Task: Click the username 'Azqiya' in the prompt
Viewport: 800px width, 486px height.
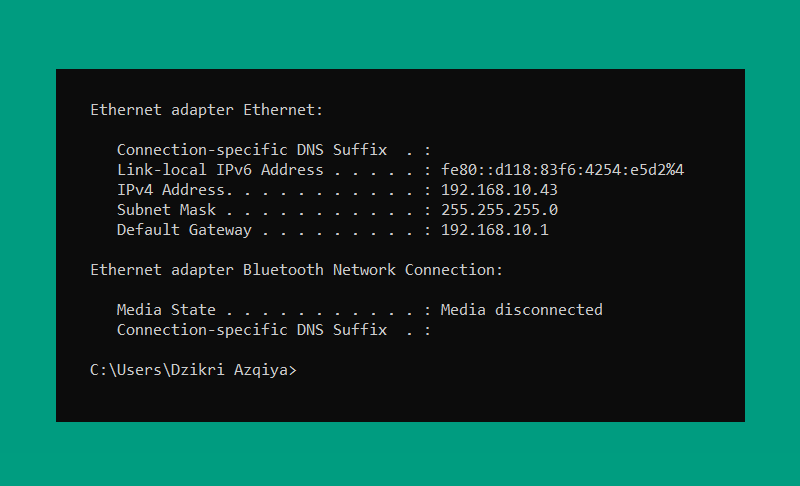Action: point(261,370)
